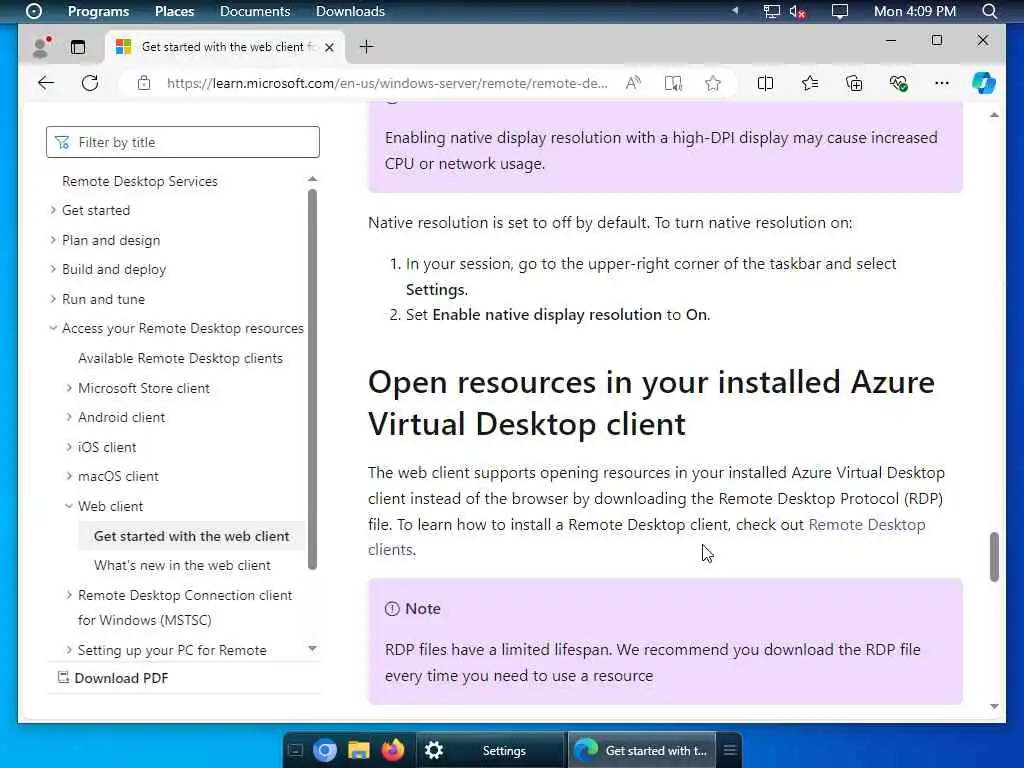
Task: Collapse the Web client node
Action: point(69,506)
